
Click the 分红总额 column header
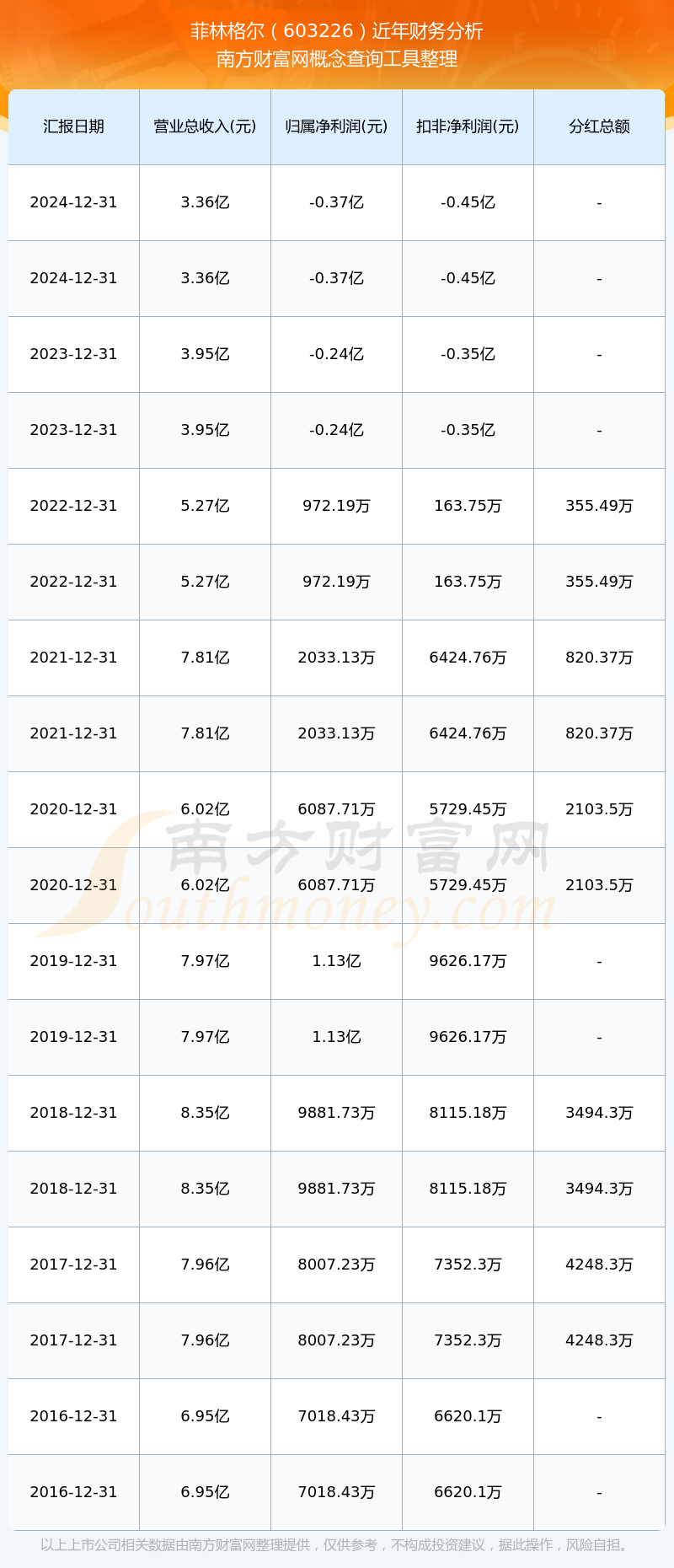click(x=599, y=126)
